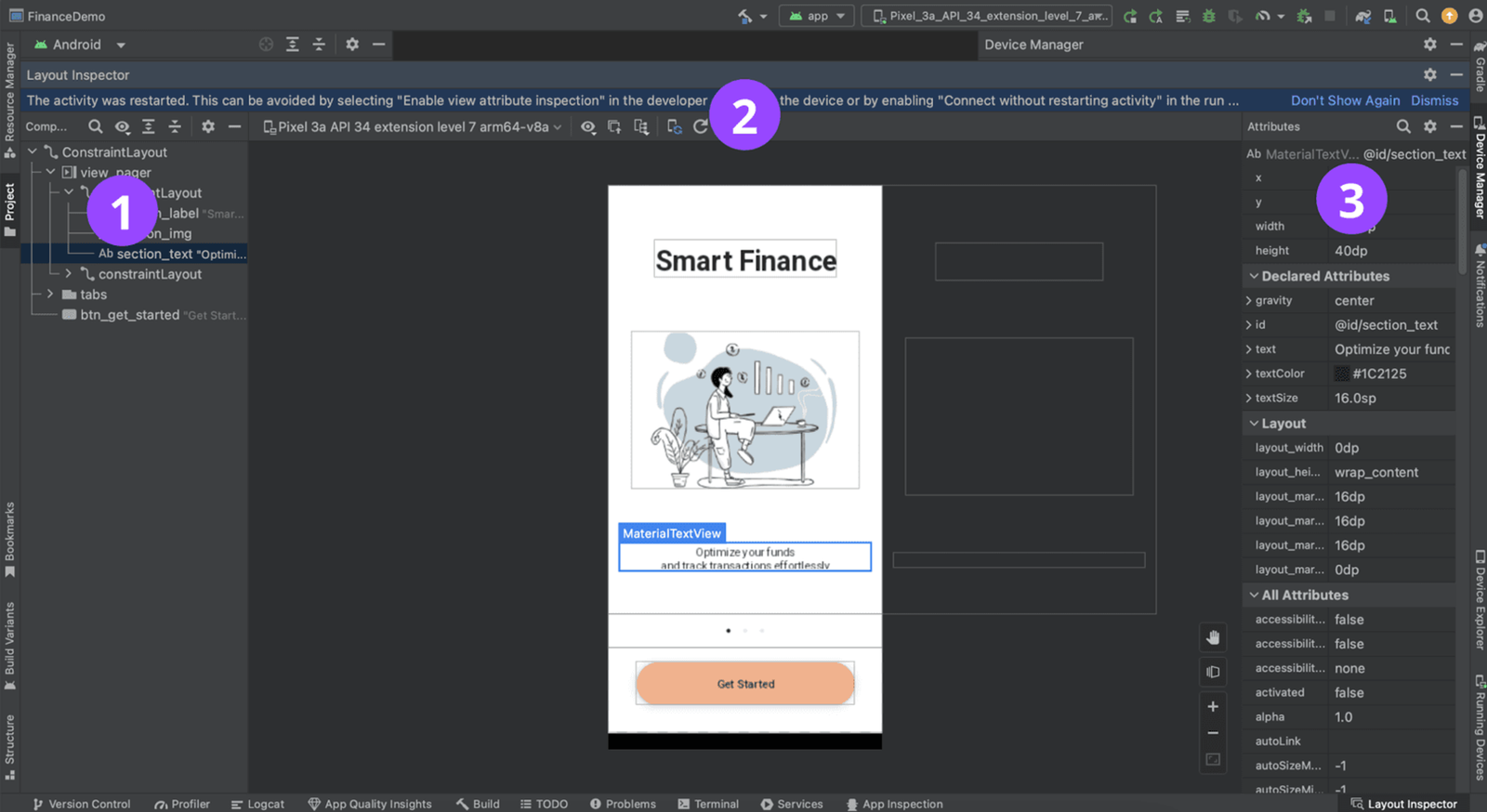Refresh the layout inspector snapshot

(701, 127)
